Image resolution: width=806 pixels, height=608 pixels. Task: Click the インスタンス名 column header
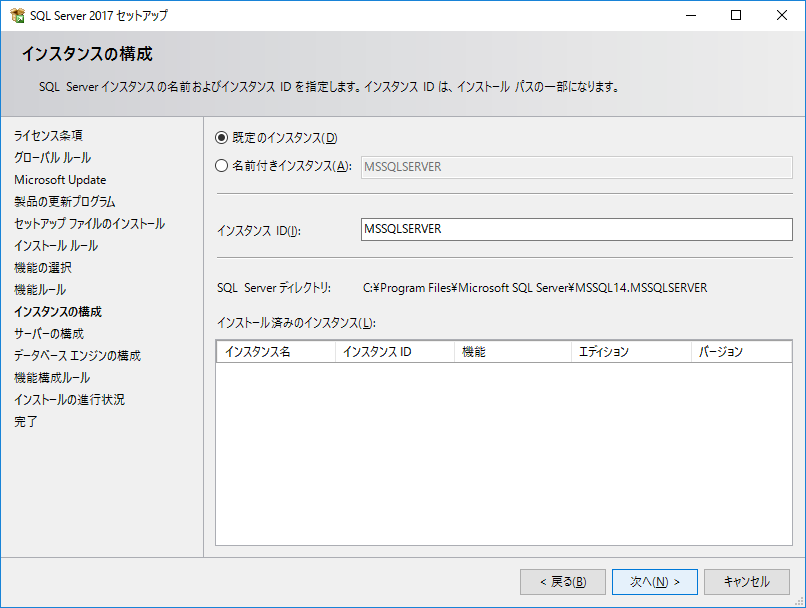(276, 352)
